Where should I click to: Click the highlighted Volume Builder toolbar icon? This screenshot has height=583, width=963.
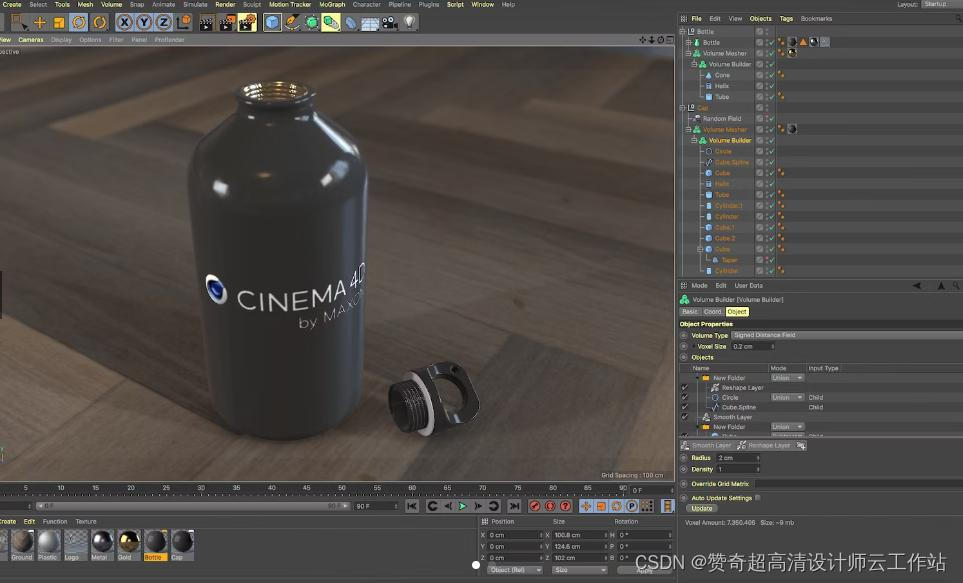331,23
